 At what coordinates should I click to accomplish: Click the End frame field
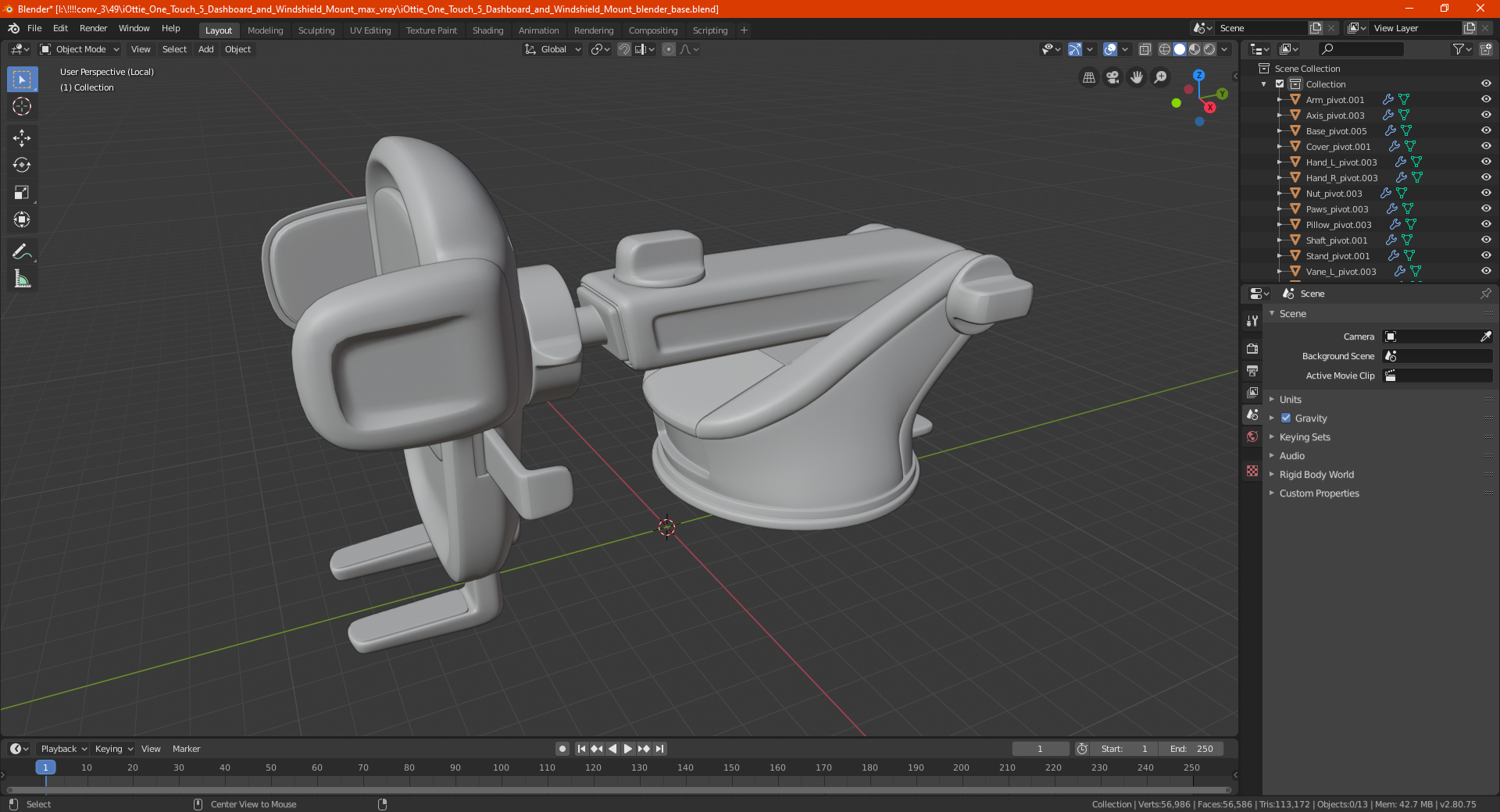(x=1191, y=749)
